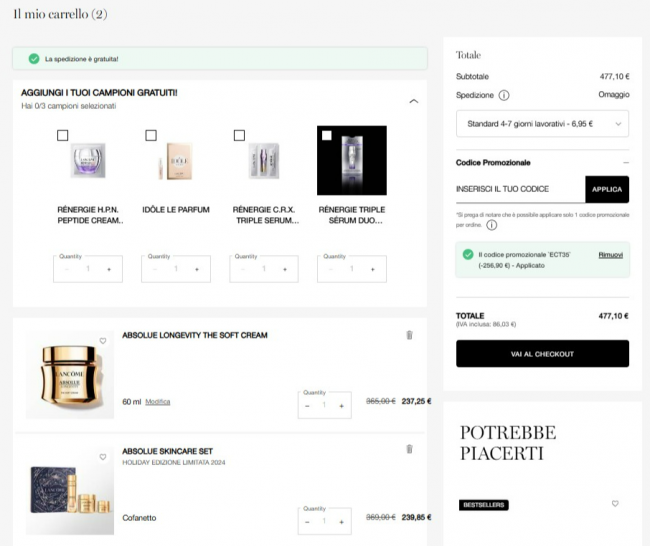Screen dimensions: 650x546
Task: Tick the Idôle Le Parfum sample checkbox
Action: click(151, 135)
